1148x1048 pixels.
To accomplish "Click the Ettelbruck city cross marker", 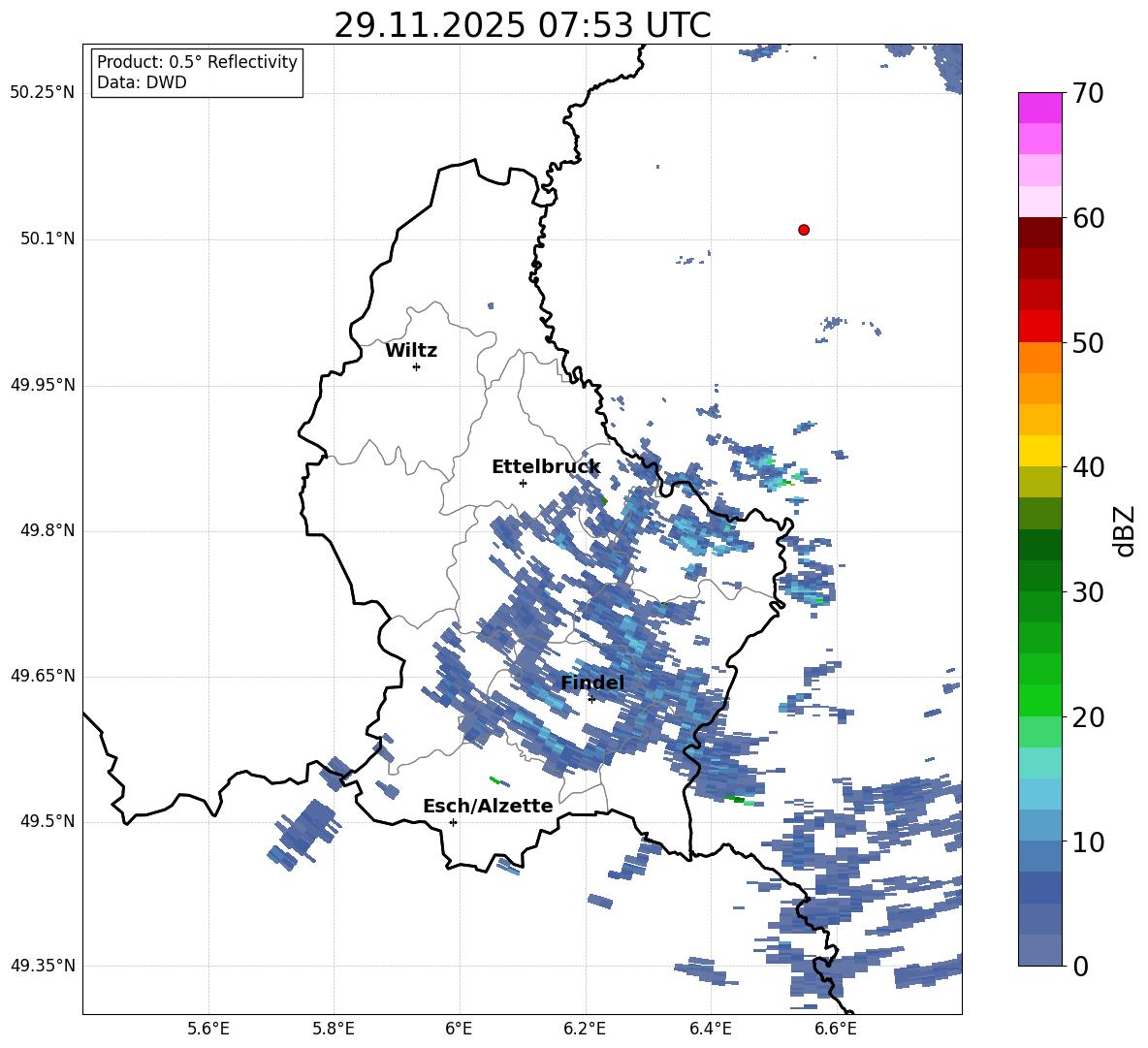I will [x=523, y=483].
